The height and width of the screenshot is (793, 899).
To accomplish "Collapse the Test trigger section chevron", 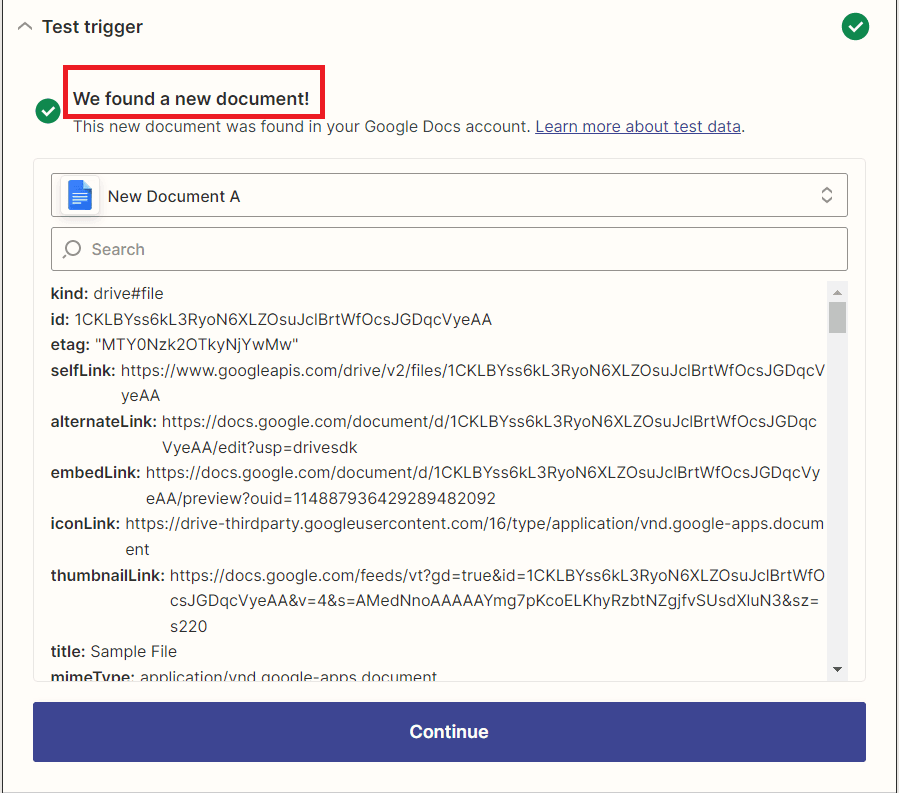I will tap(25, 27).
